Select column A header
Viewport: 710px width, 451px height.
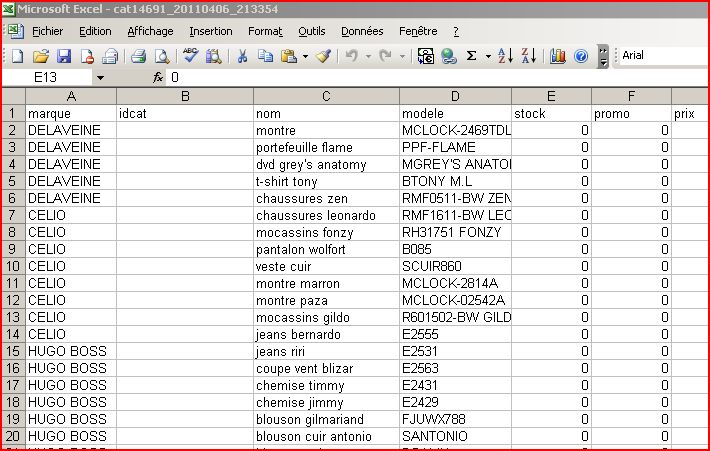(x=71, y=96)
